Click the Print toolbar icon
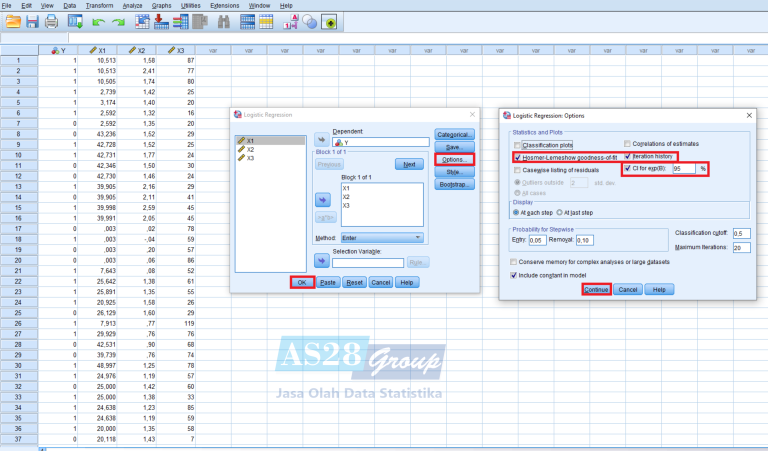768x451 pixels. (52, 21)
